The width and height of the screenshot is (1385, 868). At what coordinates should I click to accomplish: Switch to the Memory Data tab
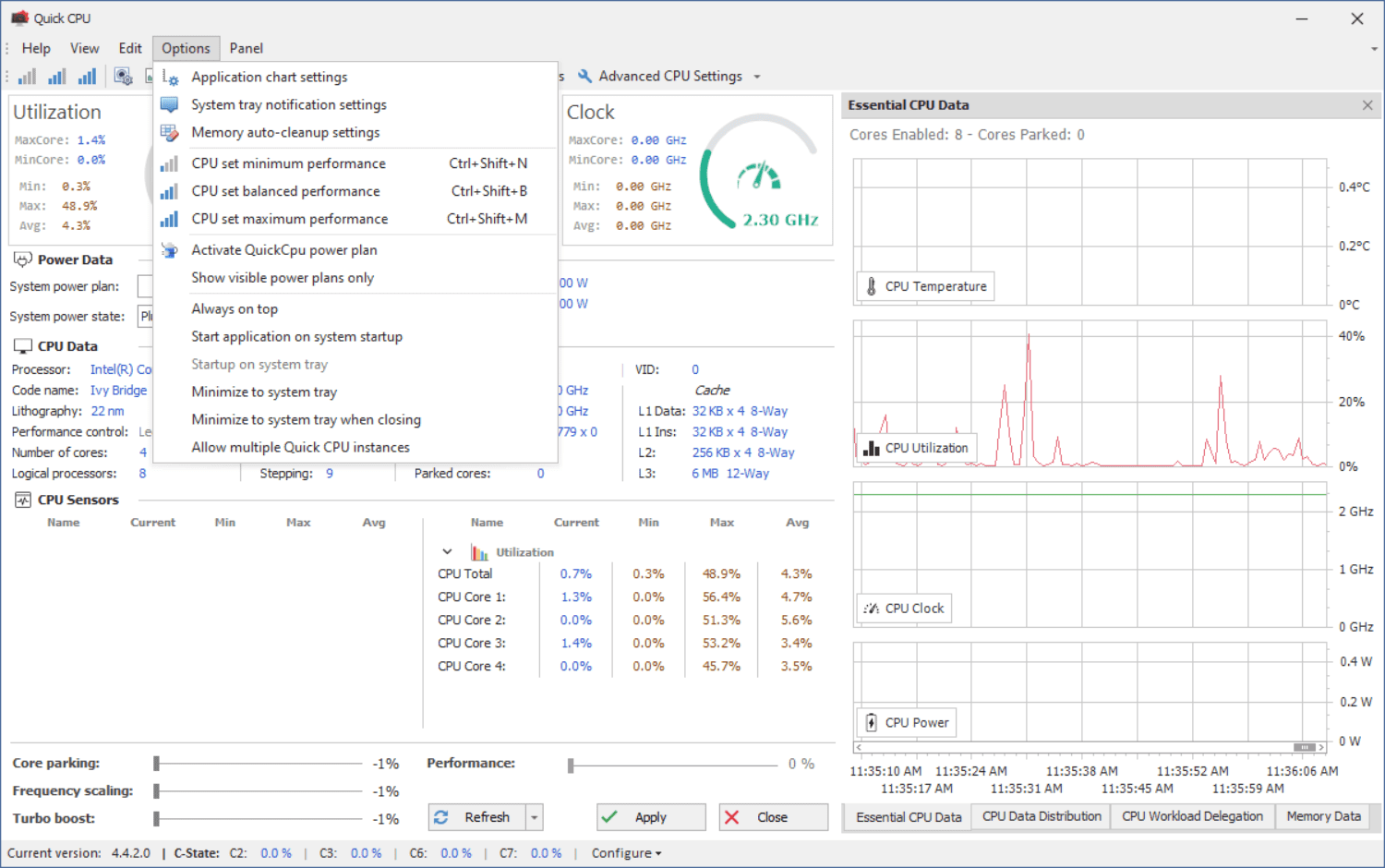pos(1323,816)
